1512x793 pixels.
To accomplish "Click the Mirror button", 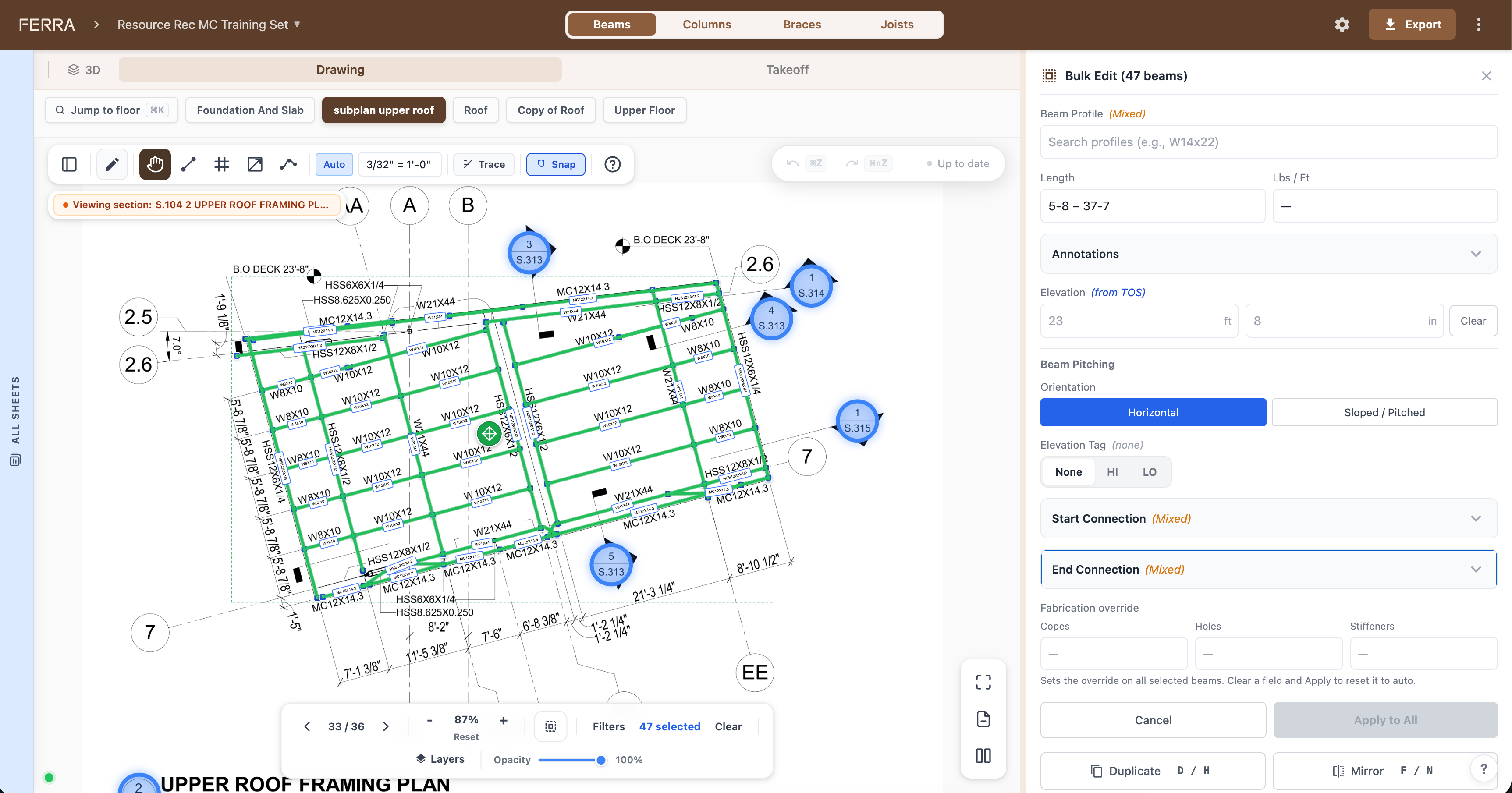I will (x=1384, y=771).
